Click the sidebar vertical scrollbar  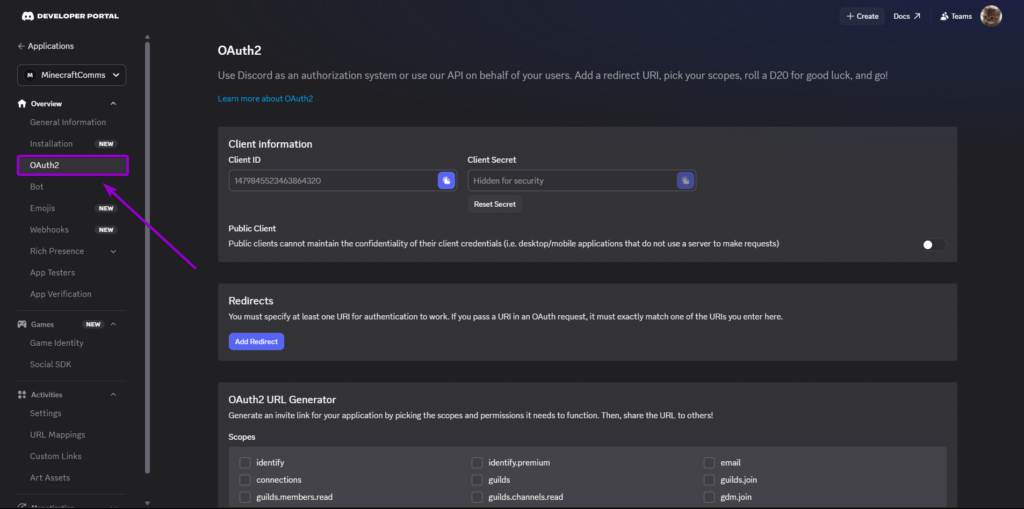pyautogui.click(x=148, y=257)
